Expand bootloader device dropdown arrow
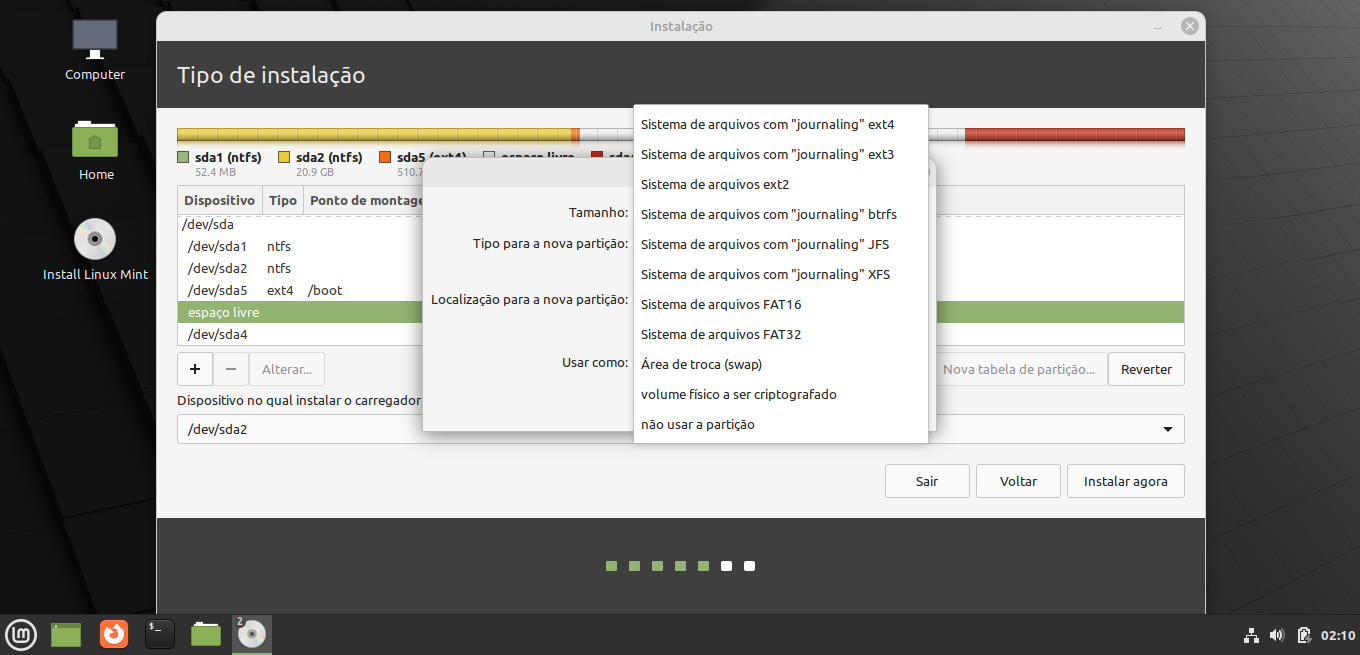 pos(1167,429)
